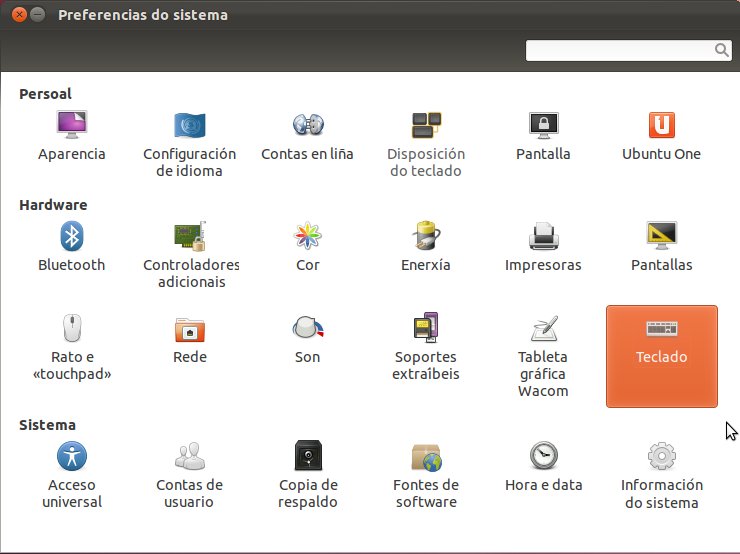The image size is (740, 554).
Task: Open the Enerxía battery icon
Action: pyautogui.click(x=426, y=235)
